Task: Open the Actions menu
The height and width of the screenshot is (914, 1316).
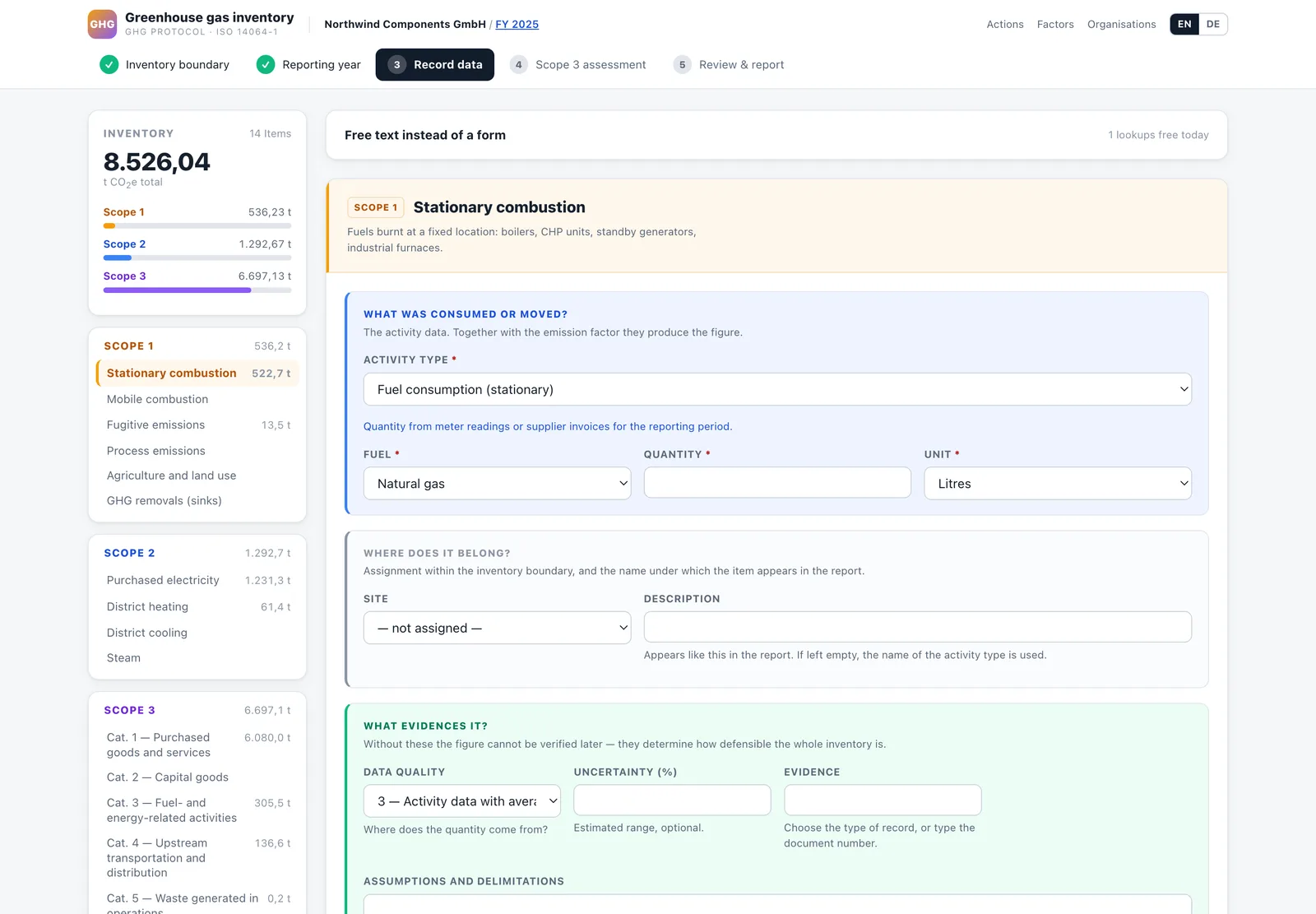Action: [1005, 24]
